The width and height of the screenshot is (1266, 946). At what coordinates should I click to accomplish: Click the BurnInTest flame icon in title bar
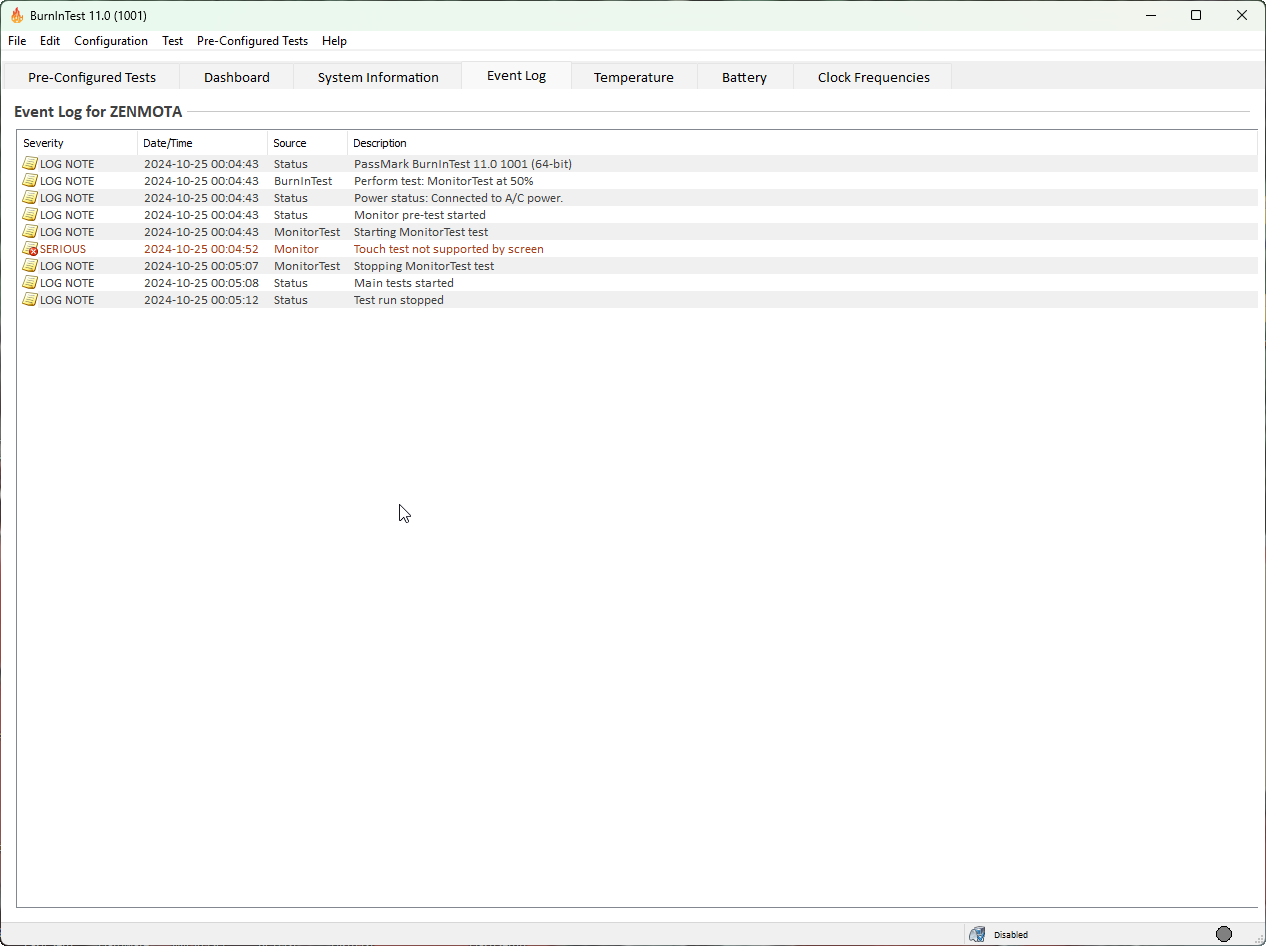[17, 15]
